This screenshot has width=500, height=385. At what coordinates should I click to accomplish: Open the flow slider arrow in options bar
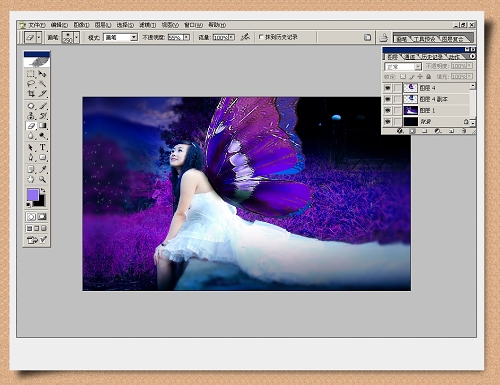[232, 37]
